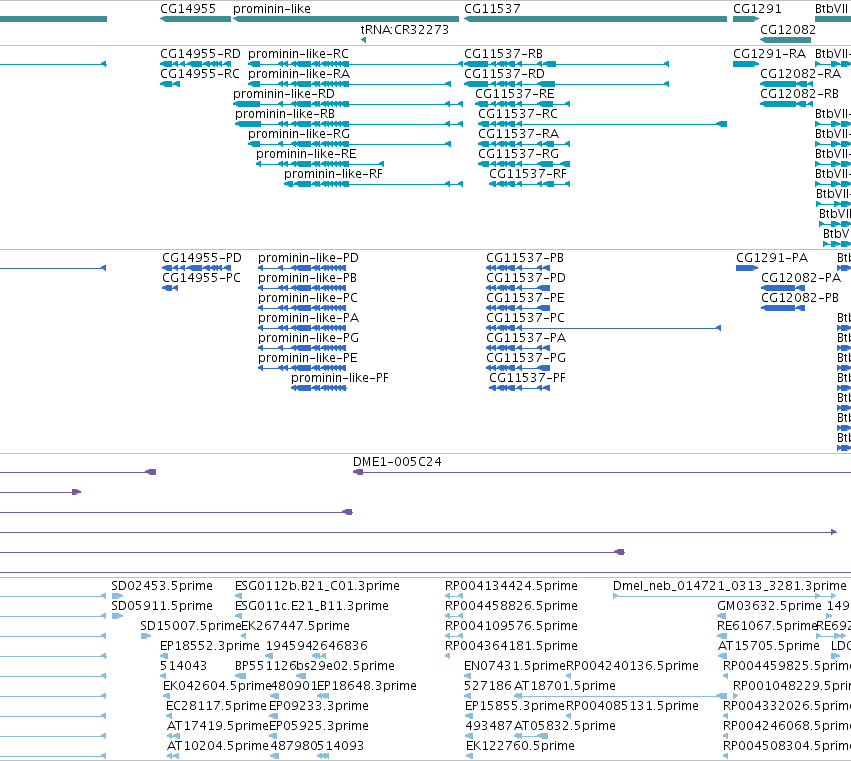Screen dimensions: 851x761
Task: Click protein CG11537-PC
Action: pos(604,328)
